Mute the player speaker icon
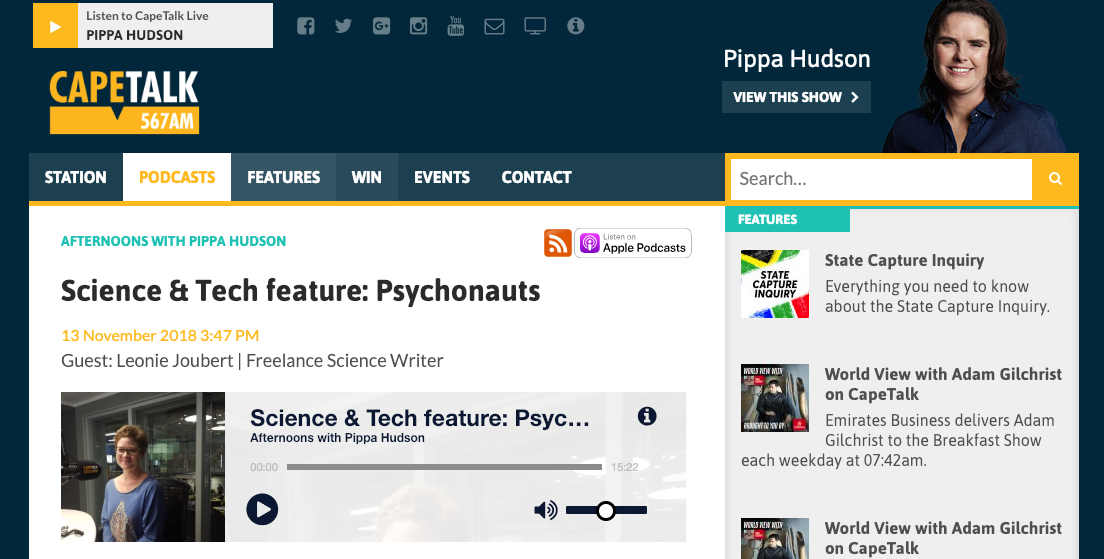1104x559 pixels. click(x=546, y=510)
